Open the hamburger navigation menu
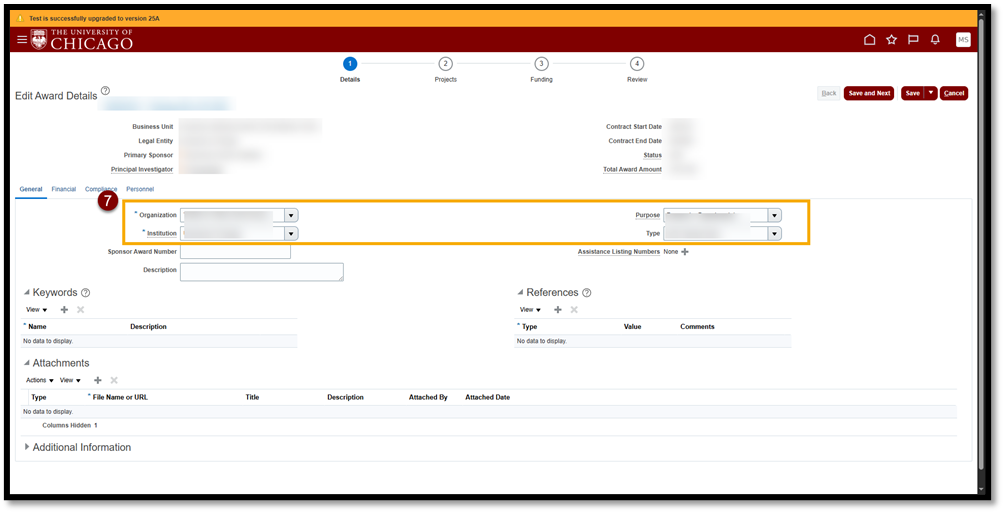The width and height of the screenshot is (1004, 513). (22, 39)
